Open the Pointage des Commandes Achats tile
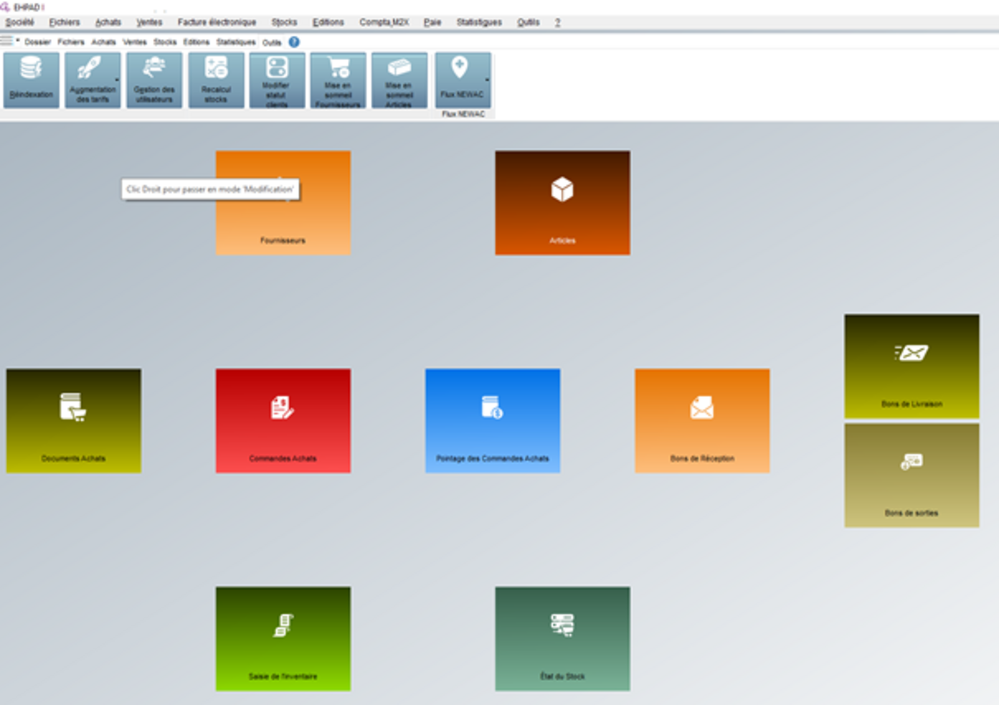999x705 pixels. tap(492, 420)
